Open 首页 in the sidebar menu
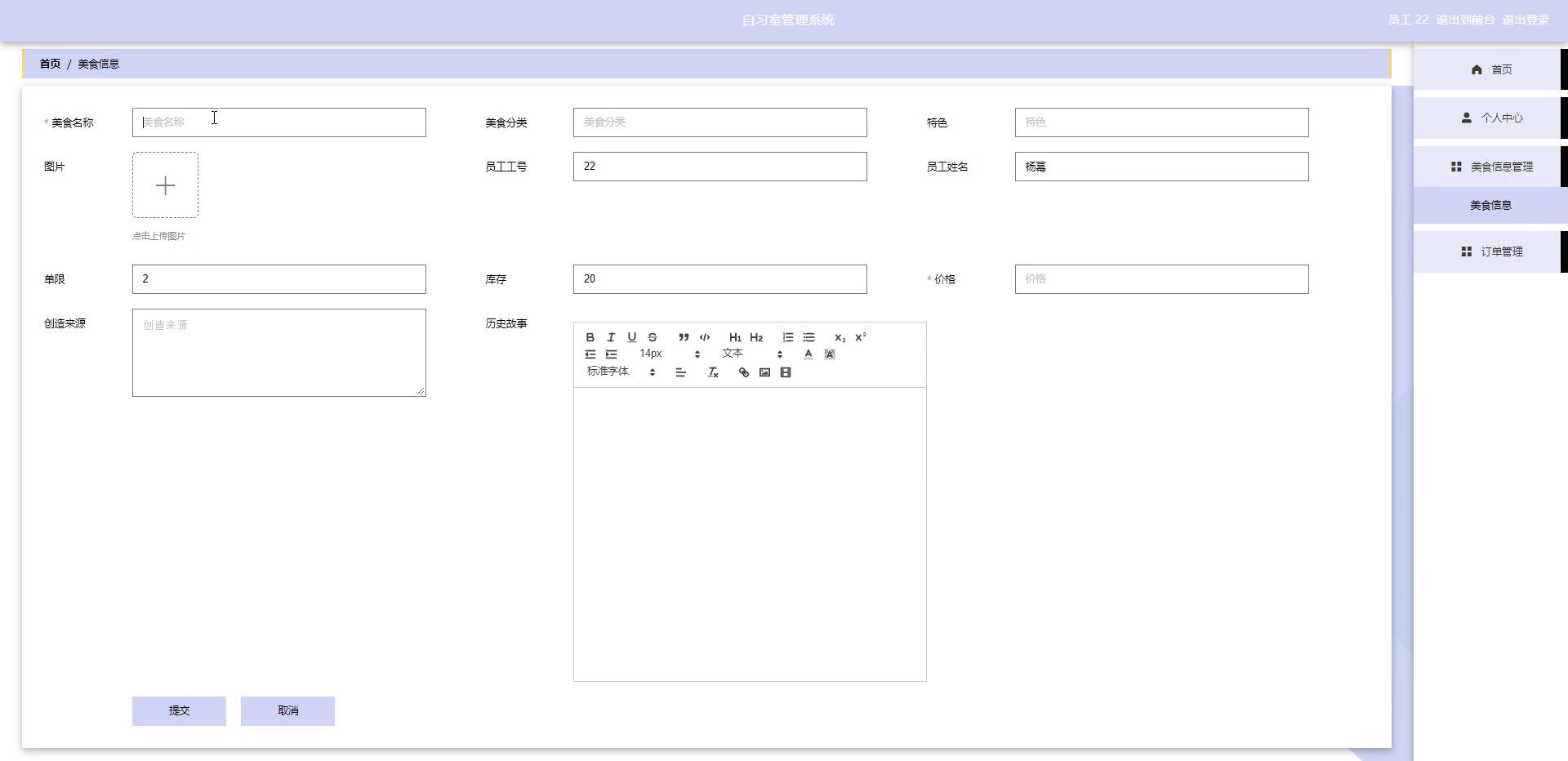1568x761 pixels. pos(1490,69)
